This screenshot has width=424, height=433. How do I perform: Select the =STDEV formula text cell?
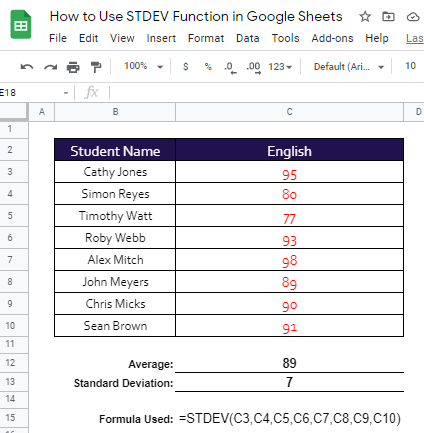point(289,418)
